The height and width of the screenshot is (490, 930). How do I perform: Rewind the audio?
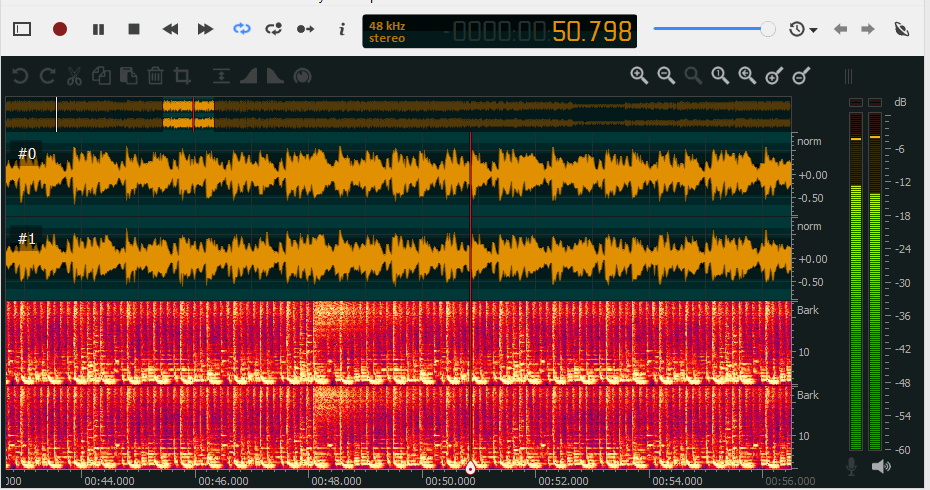(x=170, y=29)
